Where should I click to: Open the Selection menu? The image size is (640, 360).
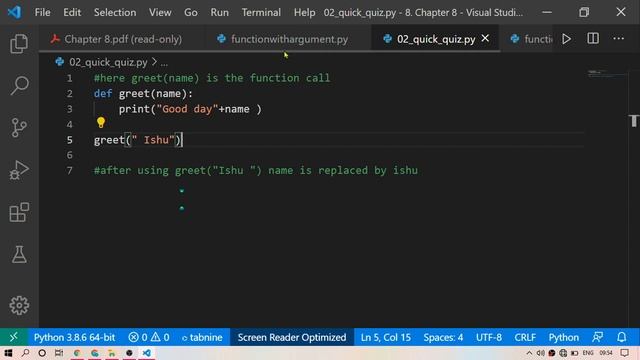115,12
